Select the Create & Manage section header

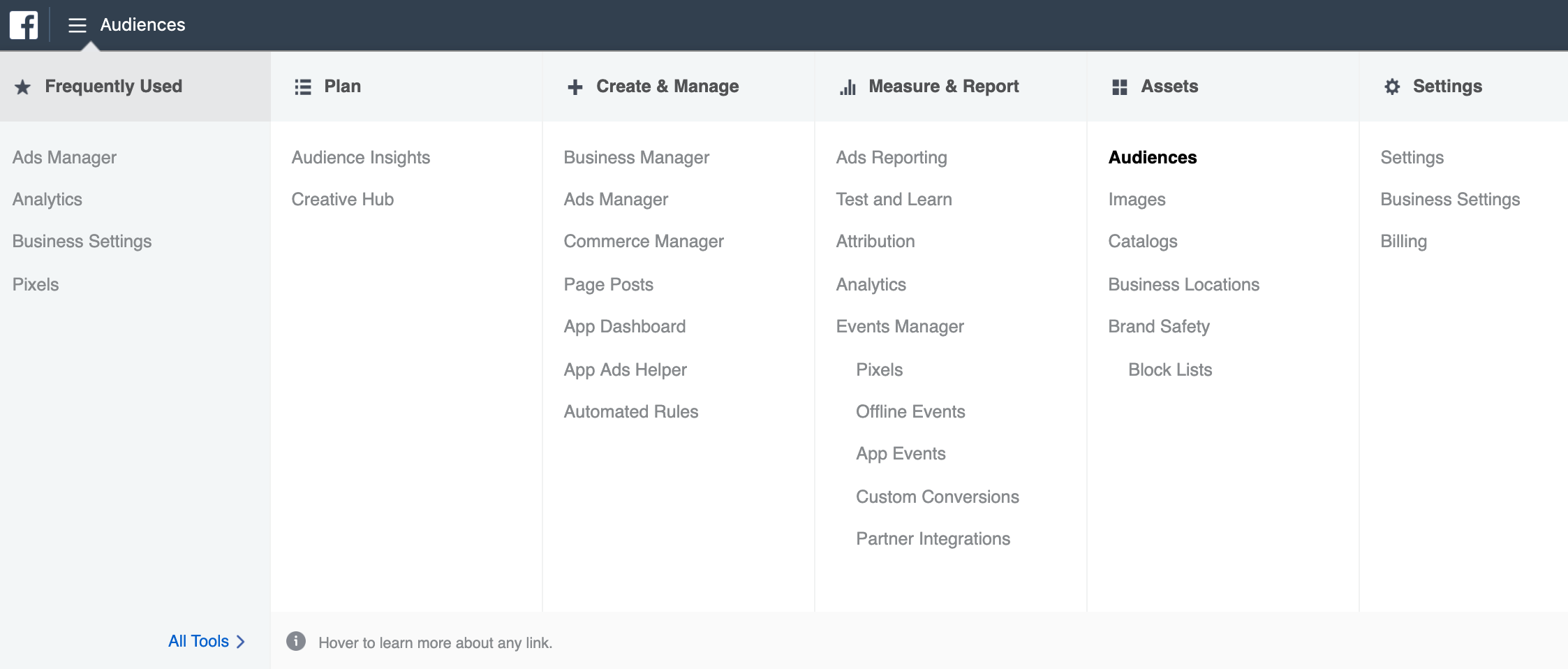point(667,86)
